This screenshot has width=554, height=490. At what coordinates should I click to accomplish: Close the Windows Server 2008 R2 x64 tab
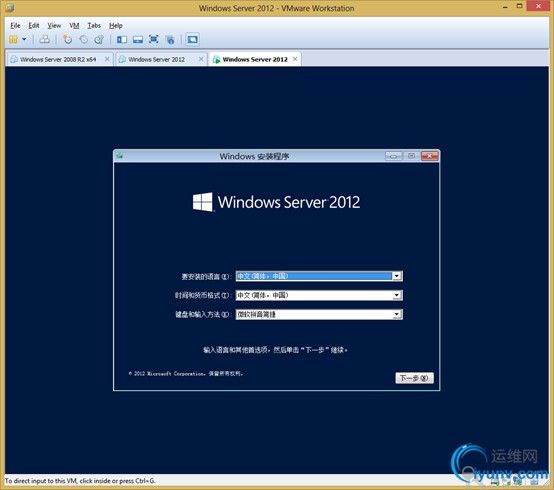[107, 59]
